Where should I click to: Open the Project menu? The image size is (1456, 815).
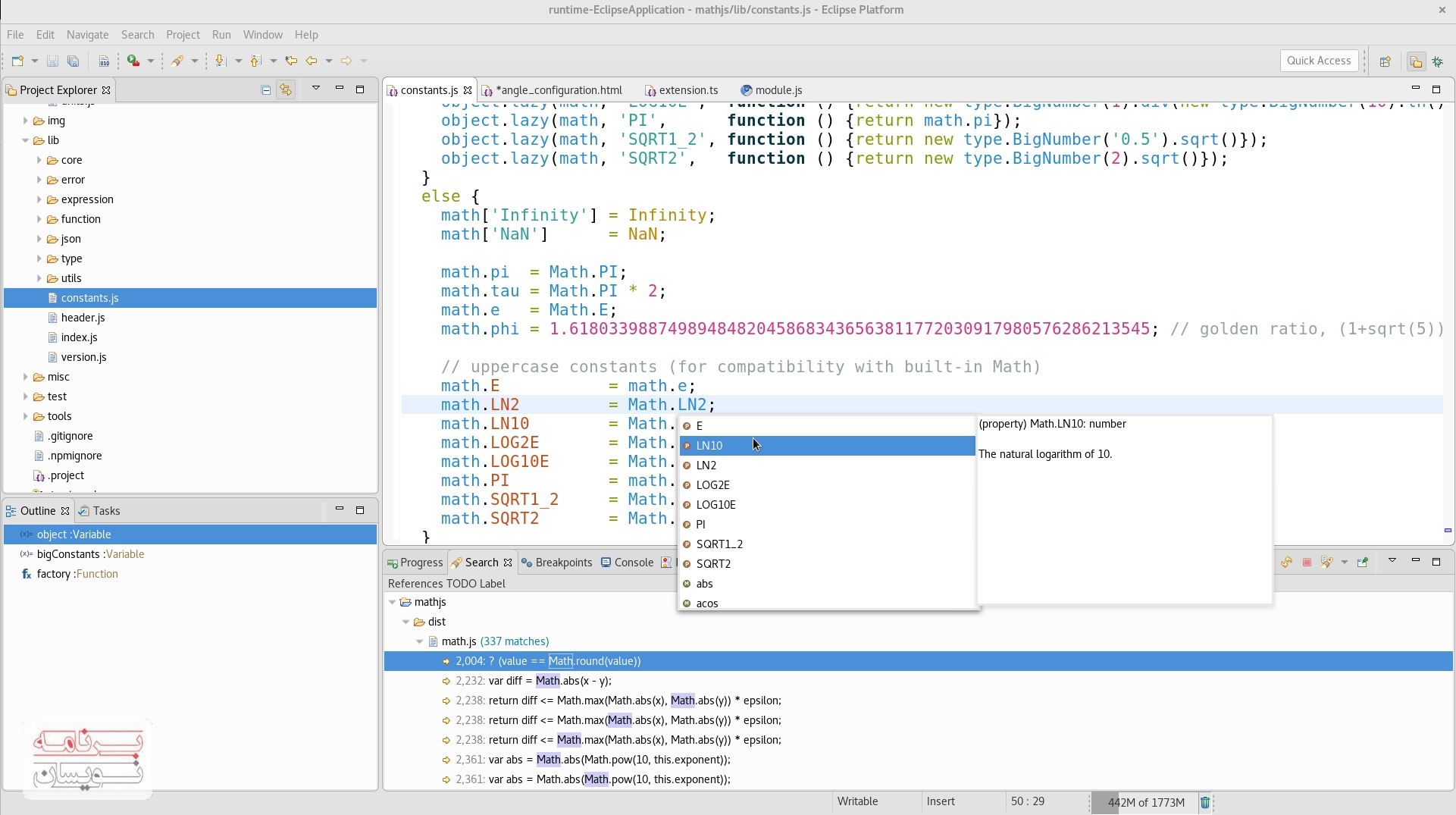point(183,35)
